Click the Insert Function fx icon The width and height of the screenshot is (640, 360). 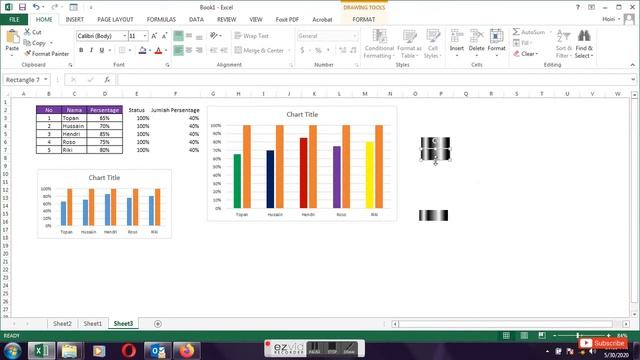[107, 80]
